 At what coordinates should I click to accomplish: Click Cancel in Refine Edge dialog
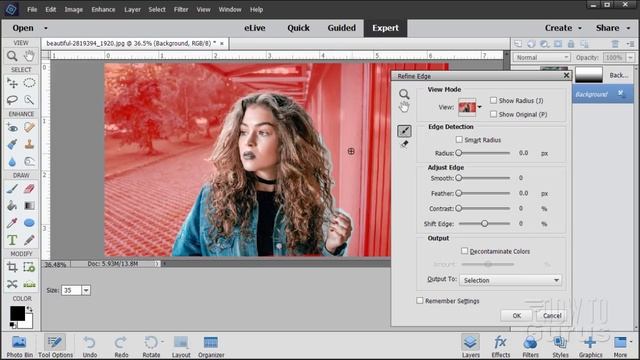(x=552, y=316)
